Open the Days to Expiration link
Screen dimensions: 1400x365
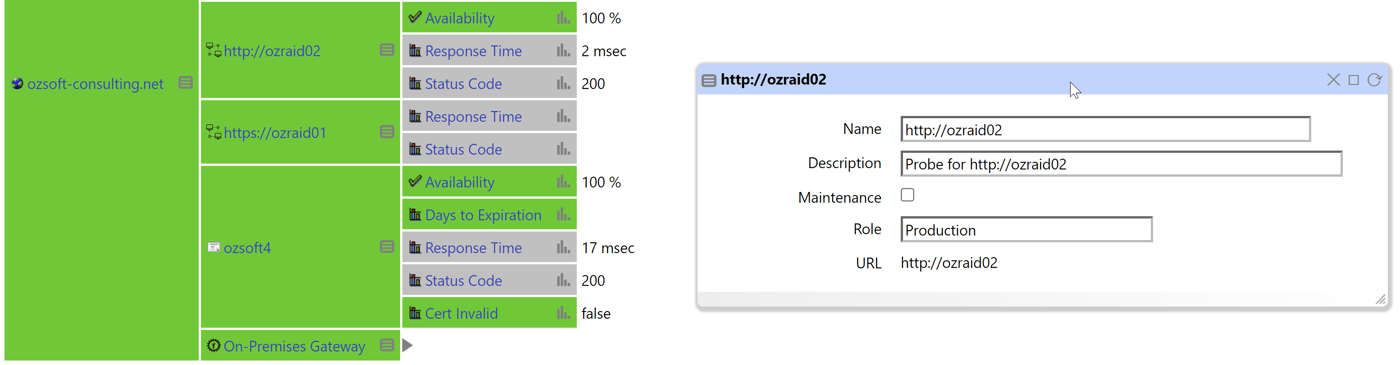click(483, 215)
